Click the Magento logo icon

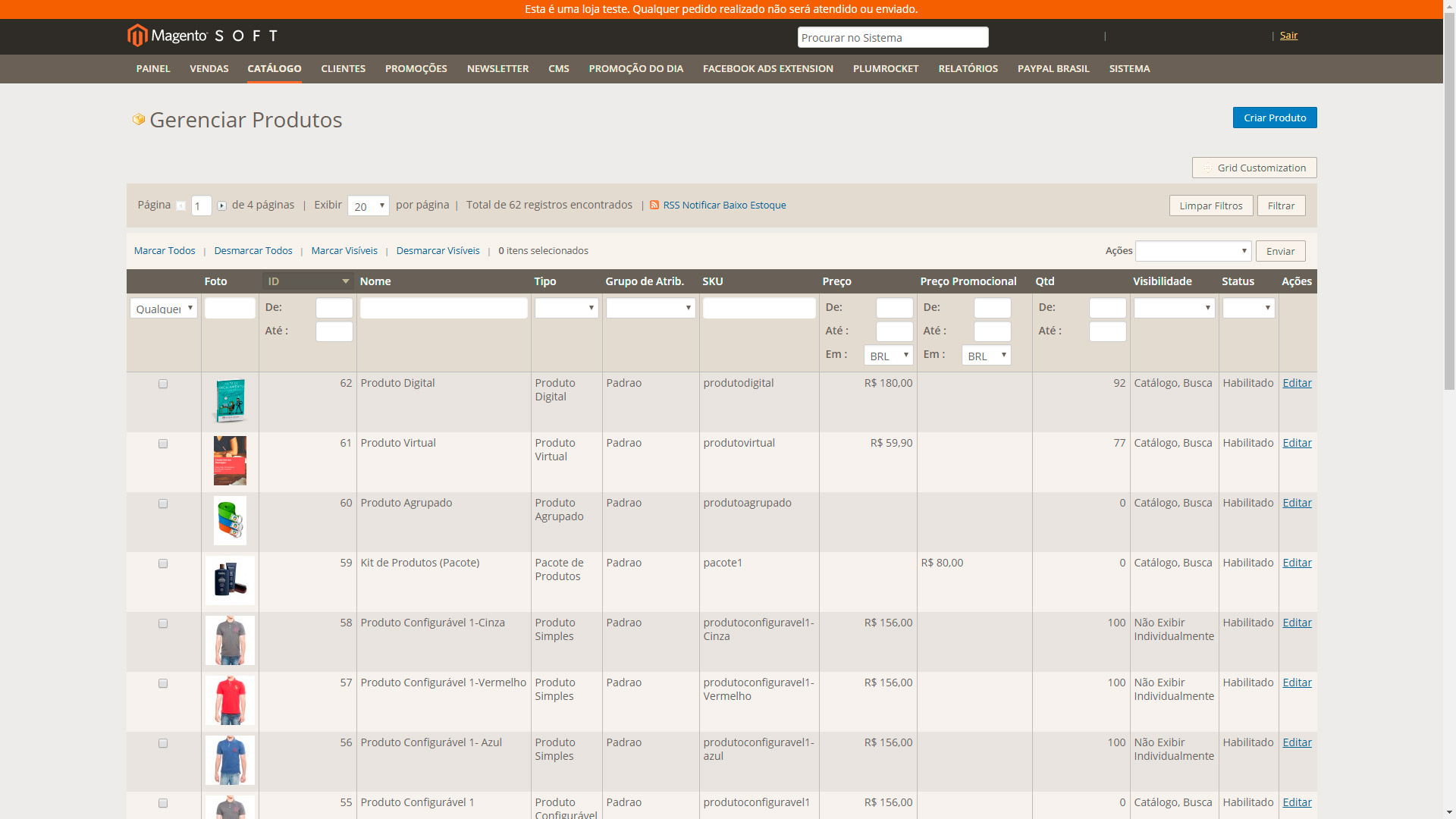tap(137, 36)
